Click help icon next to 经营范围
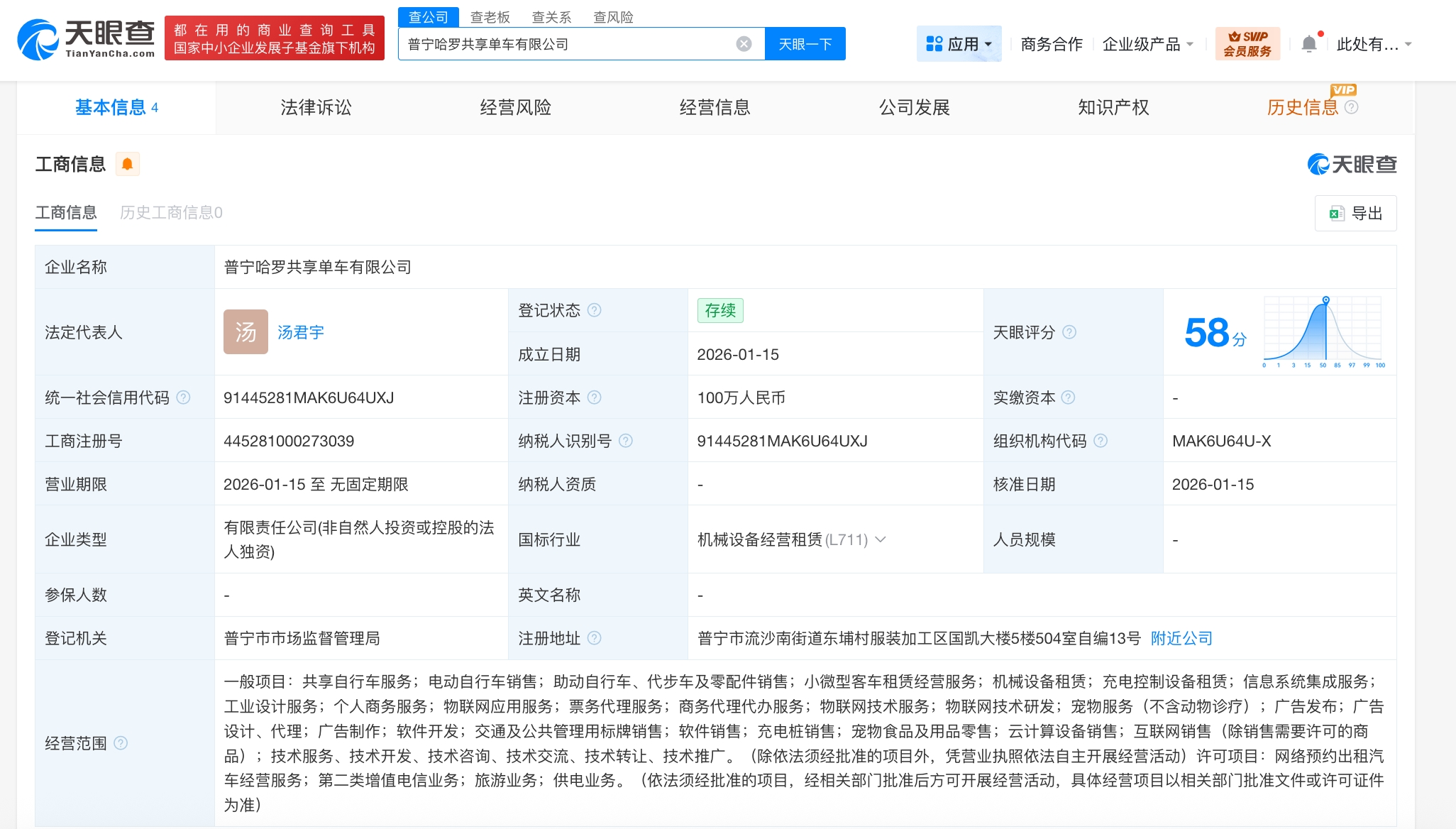 click(121, 743)
